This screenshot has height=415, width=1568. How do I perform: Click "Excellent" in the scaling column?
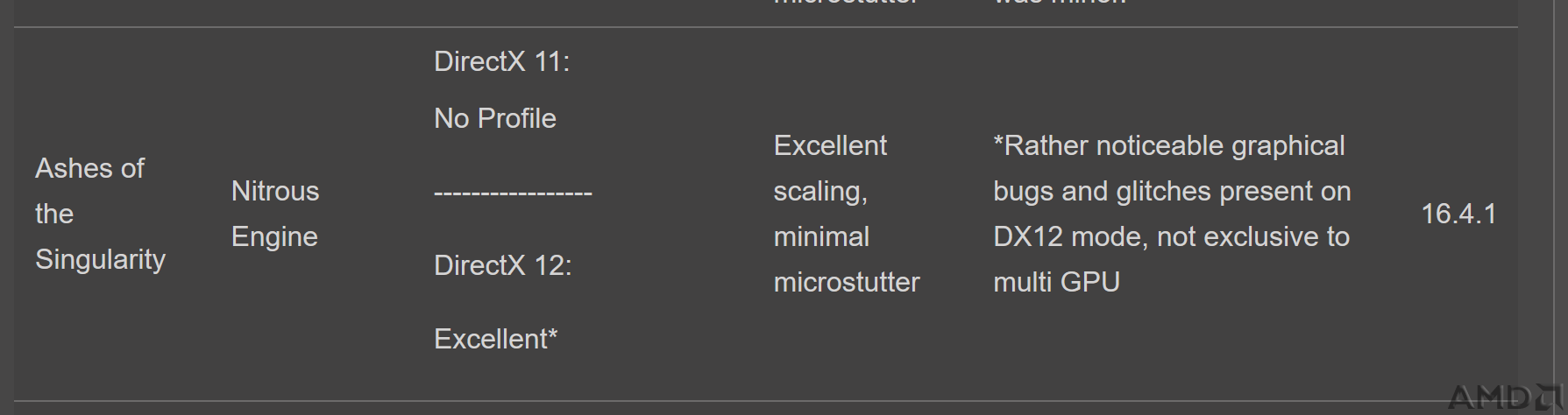point(830,145)
